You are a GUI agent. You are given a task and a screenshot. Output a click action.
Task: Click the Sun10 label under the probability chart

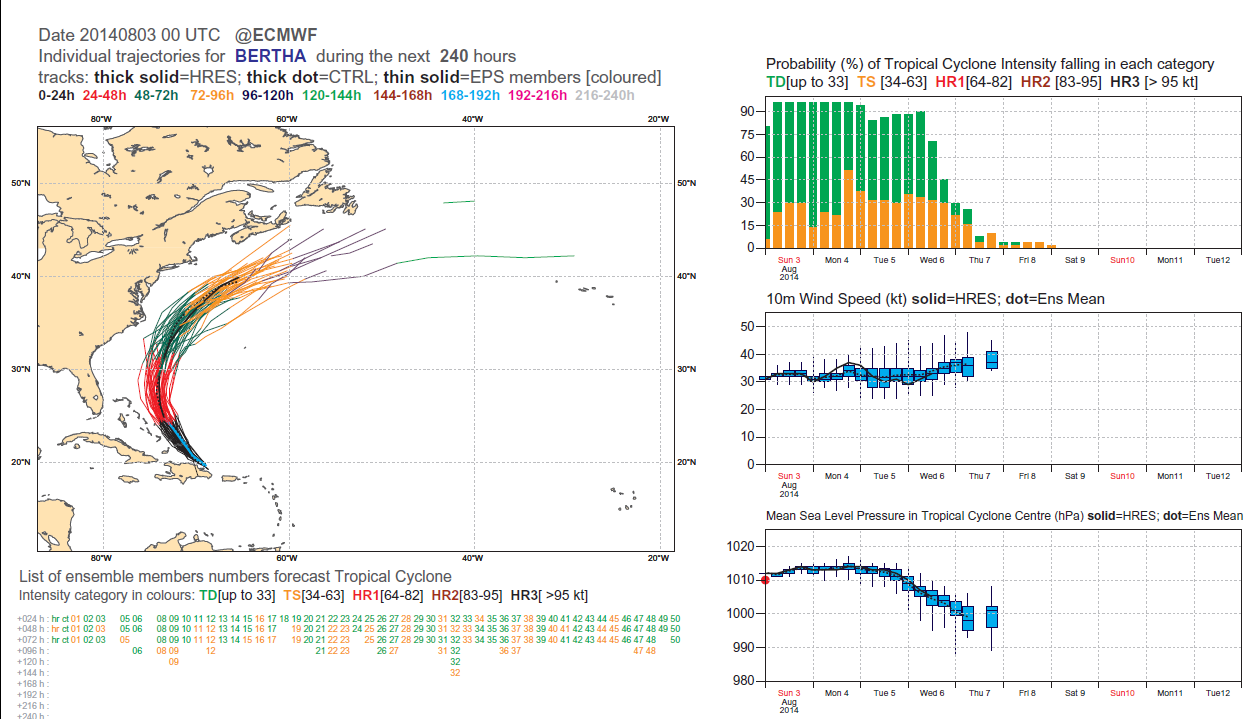pos(1122,260)
